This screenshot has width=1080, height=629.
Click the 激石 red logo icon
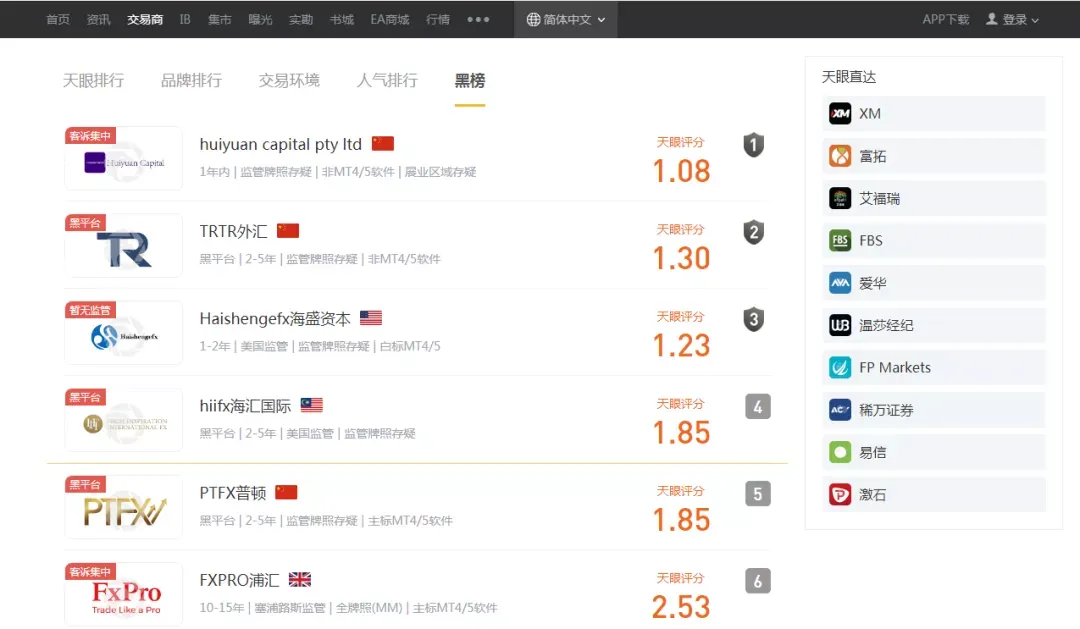point(840,494)
